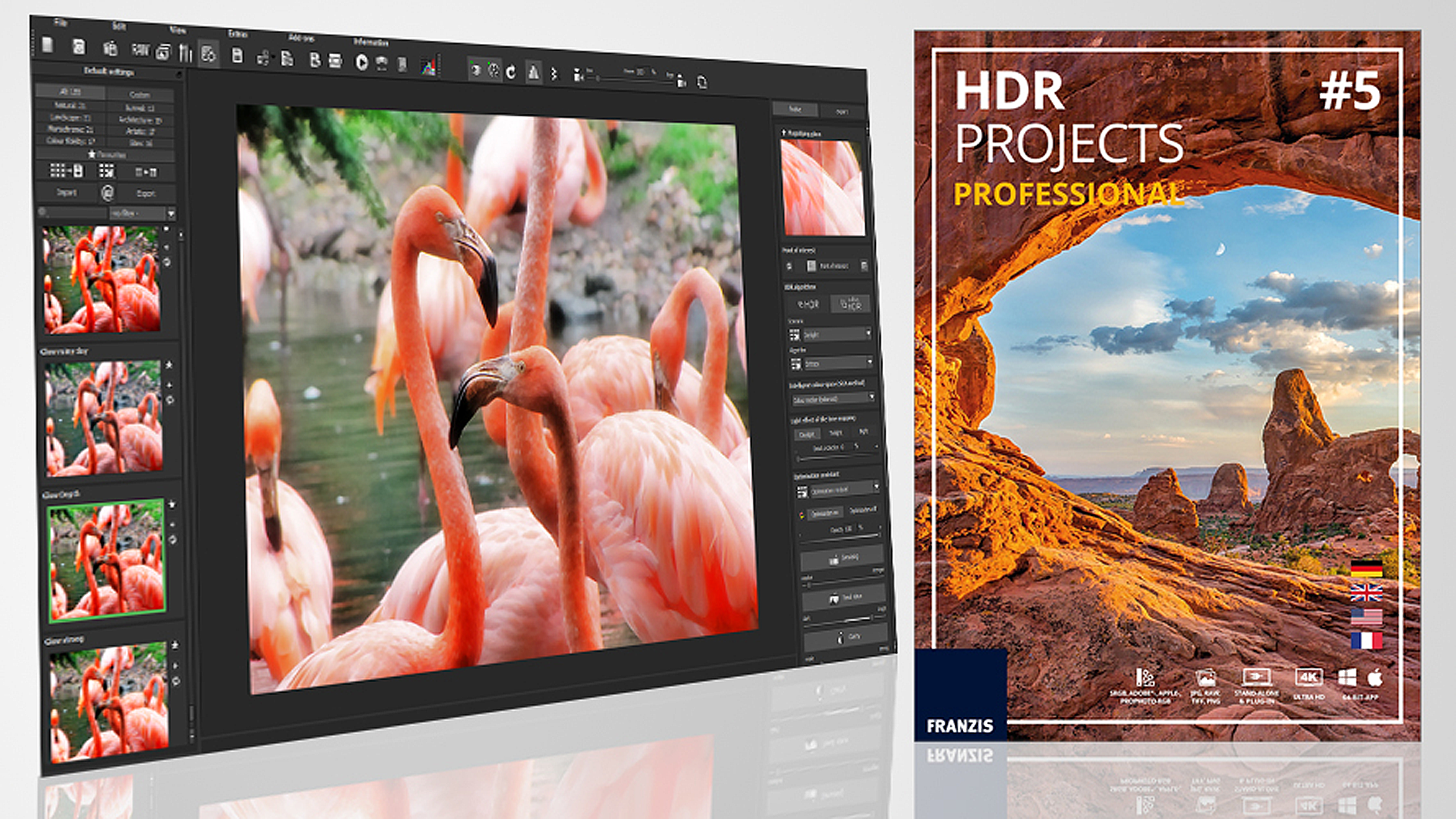The width and height of the screenshot is (1456, 819).
Task: Open the preset filter dropdown beside the search field
Action: pos(143,213)
